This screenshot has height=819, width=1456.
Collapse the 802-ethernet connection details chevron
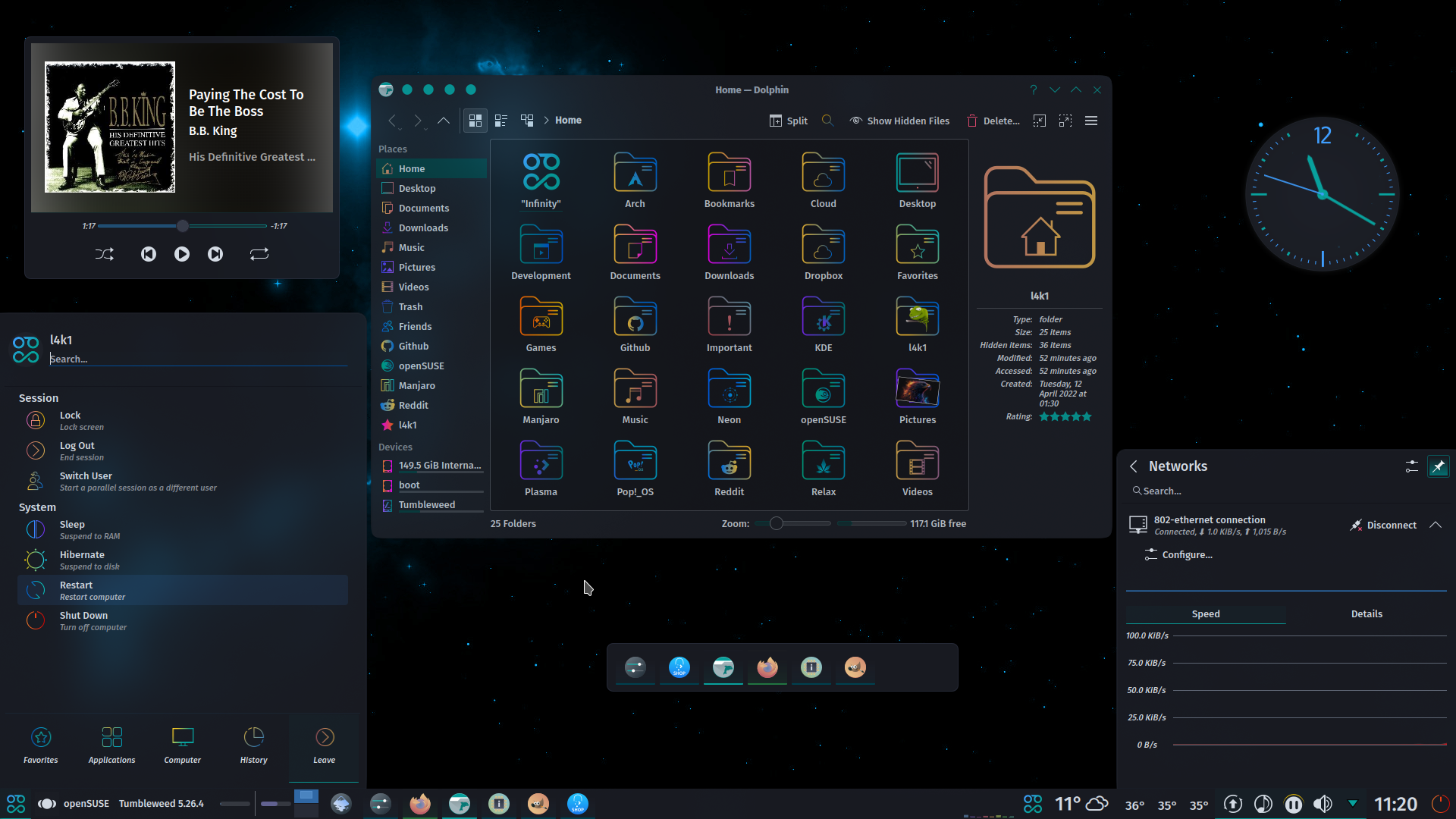(1436, 524)
